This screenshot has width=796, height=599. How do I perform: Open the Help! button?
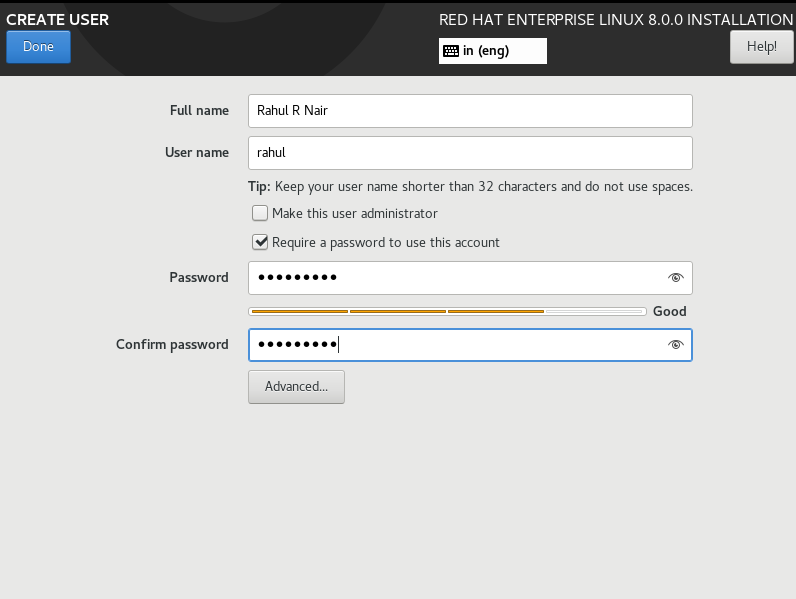761,47
